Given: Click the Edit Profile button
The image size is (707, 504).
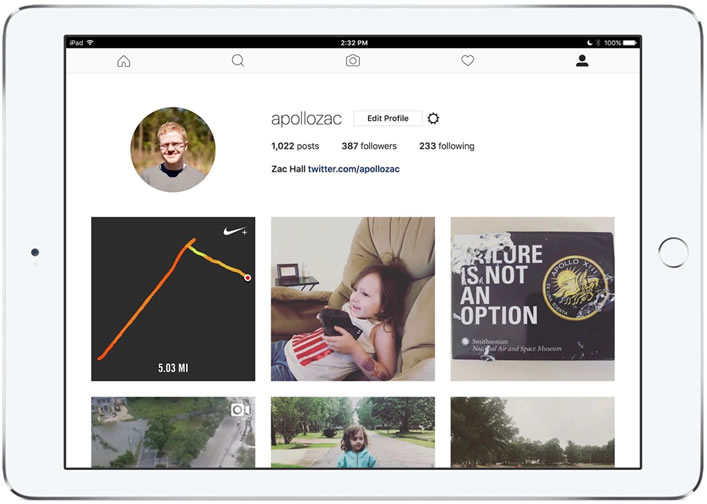Looking at the screenshot, I should [388, 119].
